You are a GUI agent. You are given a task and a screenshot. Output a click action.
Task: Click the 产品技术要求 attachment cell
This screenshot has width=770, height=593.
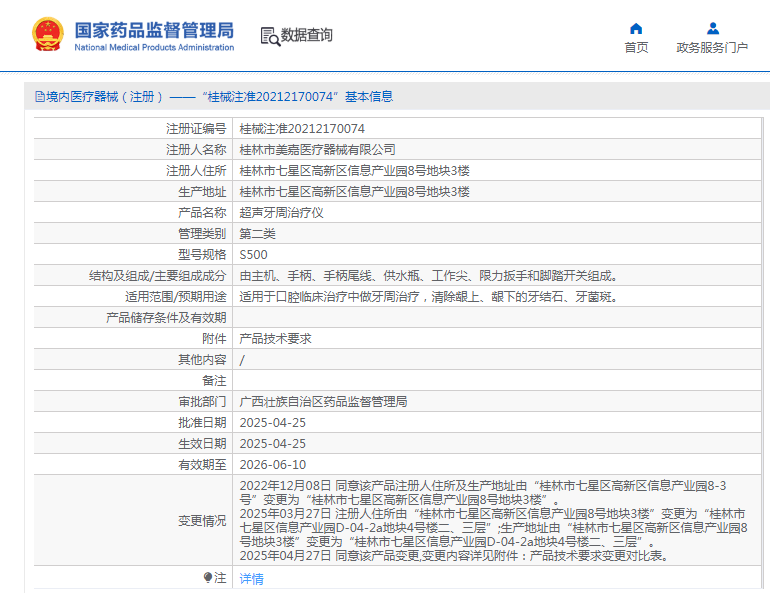coord(275,339)
